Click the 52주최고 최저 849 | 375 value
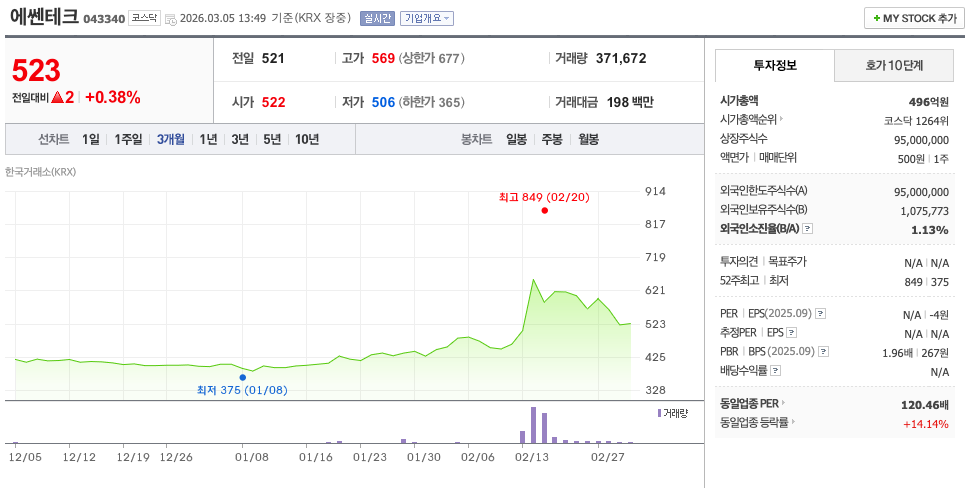The width and height of the screenshot is (972, 488). pos(927,282)
